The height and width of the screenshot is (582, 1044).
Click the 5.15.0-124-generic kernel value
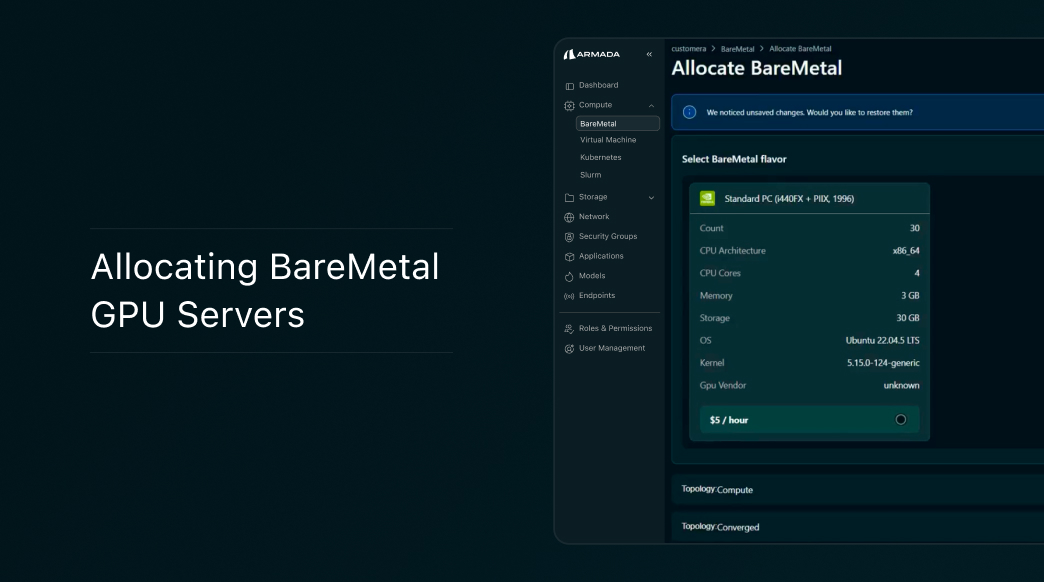[883, 363]
